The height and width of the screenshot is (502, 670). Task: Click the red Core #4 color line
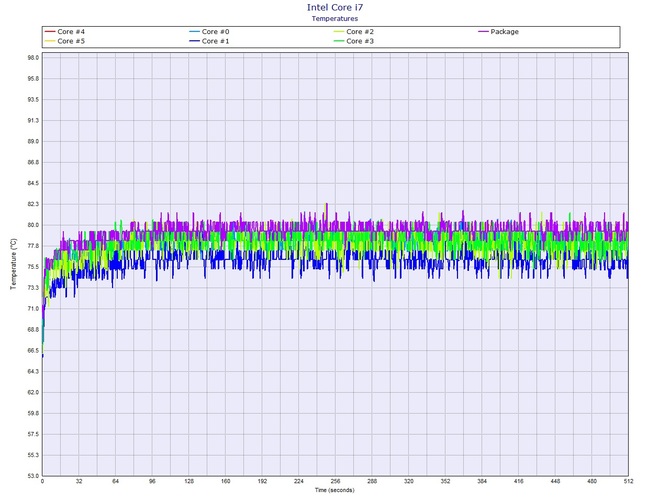coord(50,32)
